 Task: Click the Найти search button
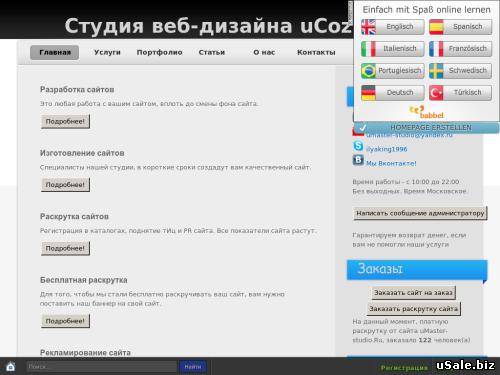193,367
